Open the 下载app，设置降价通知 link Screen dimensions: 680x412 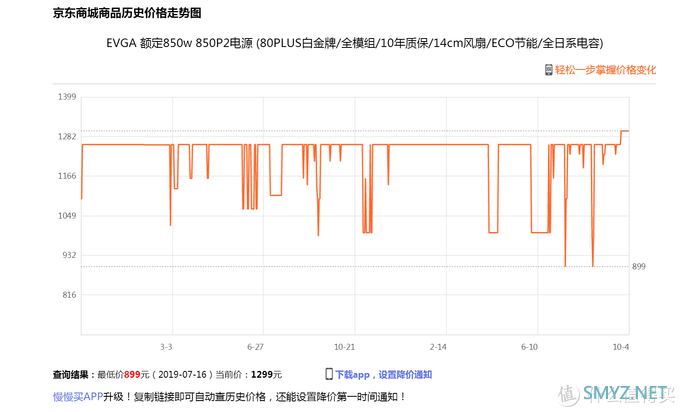pyautogui.click(x=383, y=374)
